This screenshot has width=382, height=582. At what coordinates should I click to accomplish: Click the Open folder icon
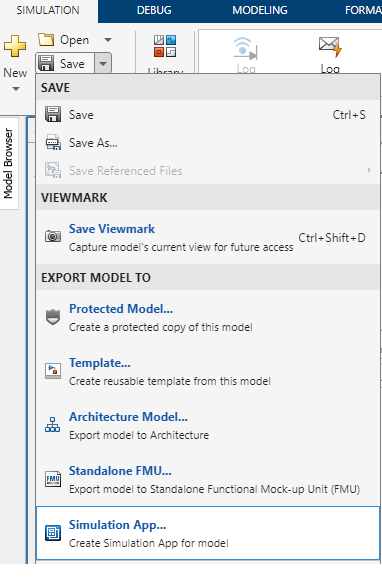pyautogui.click(x=46, y=39)
